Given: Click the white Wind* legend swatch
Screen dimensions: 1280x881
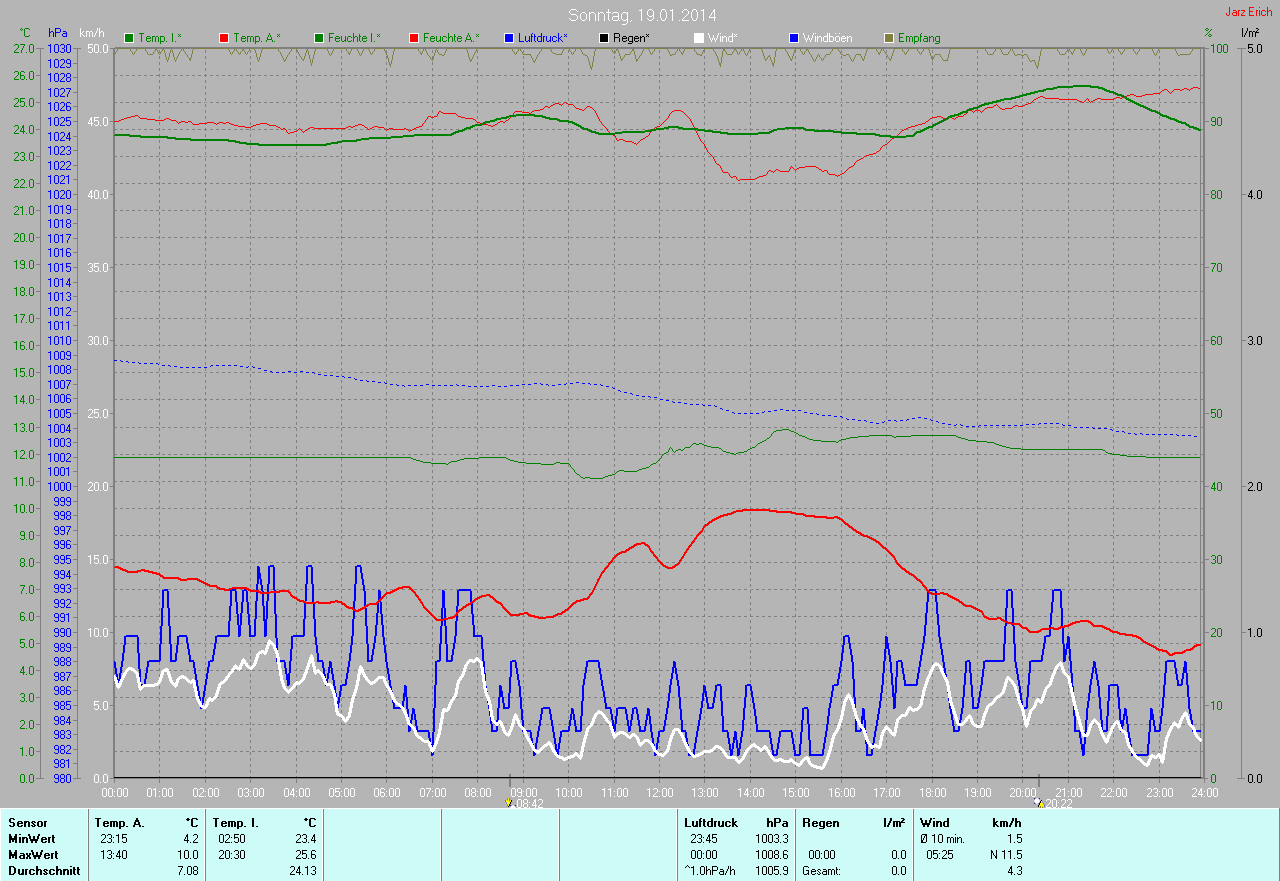Looking at the screenshot, I should [699, 38].
